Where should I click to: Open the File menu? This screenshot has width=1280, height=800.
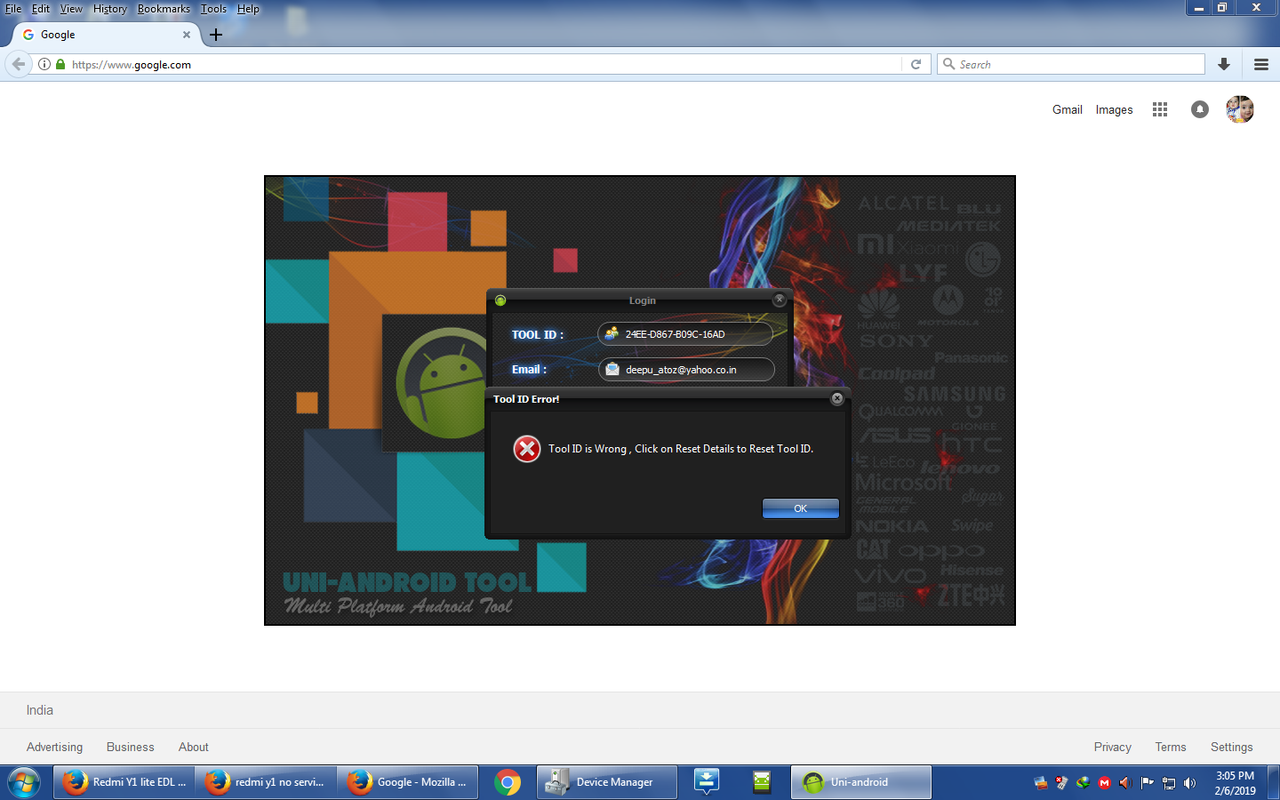13,9
